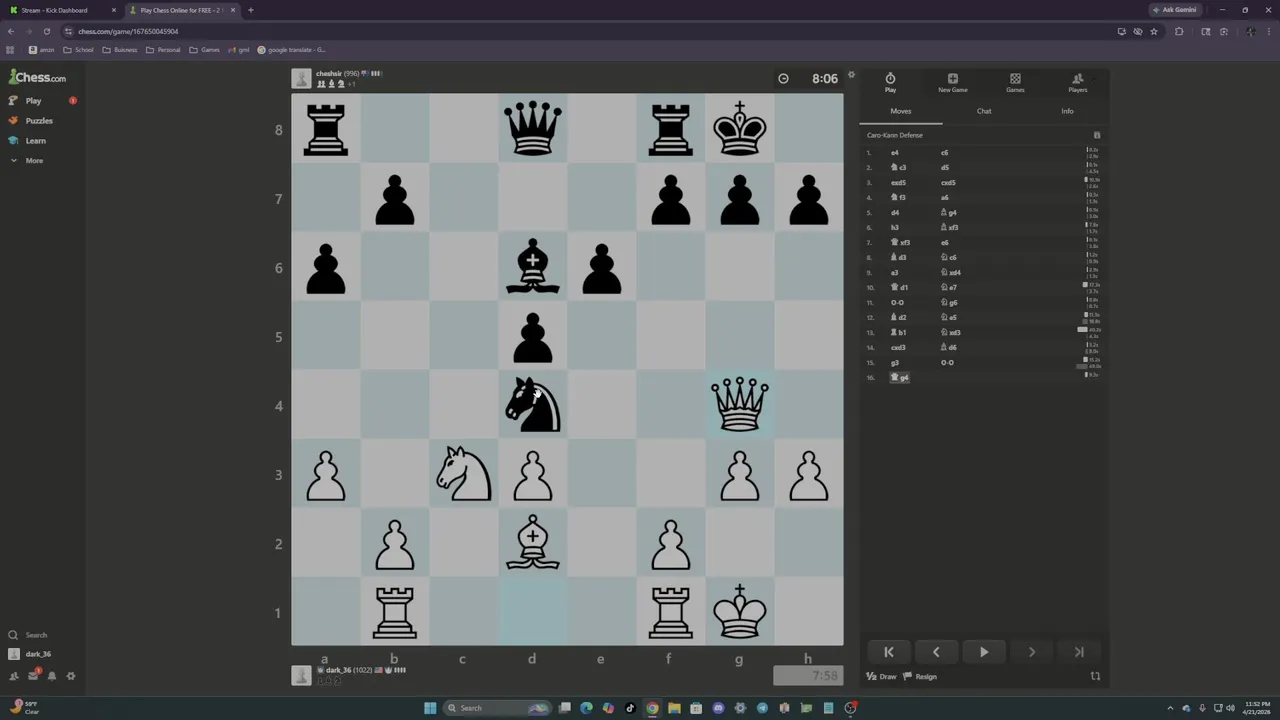The image size is (1280, 720).
Task: Click dark_36's avatar below the board
Action: pyautogui.click(x=301, y=675)
